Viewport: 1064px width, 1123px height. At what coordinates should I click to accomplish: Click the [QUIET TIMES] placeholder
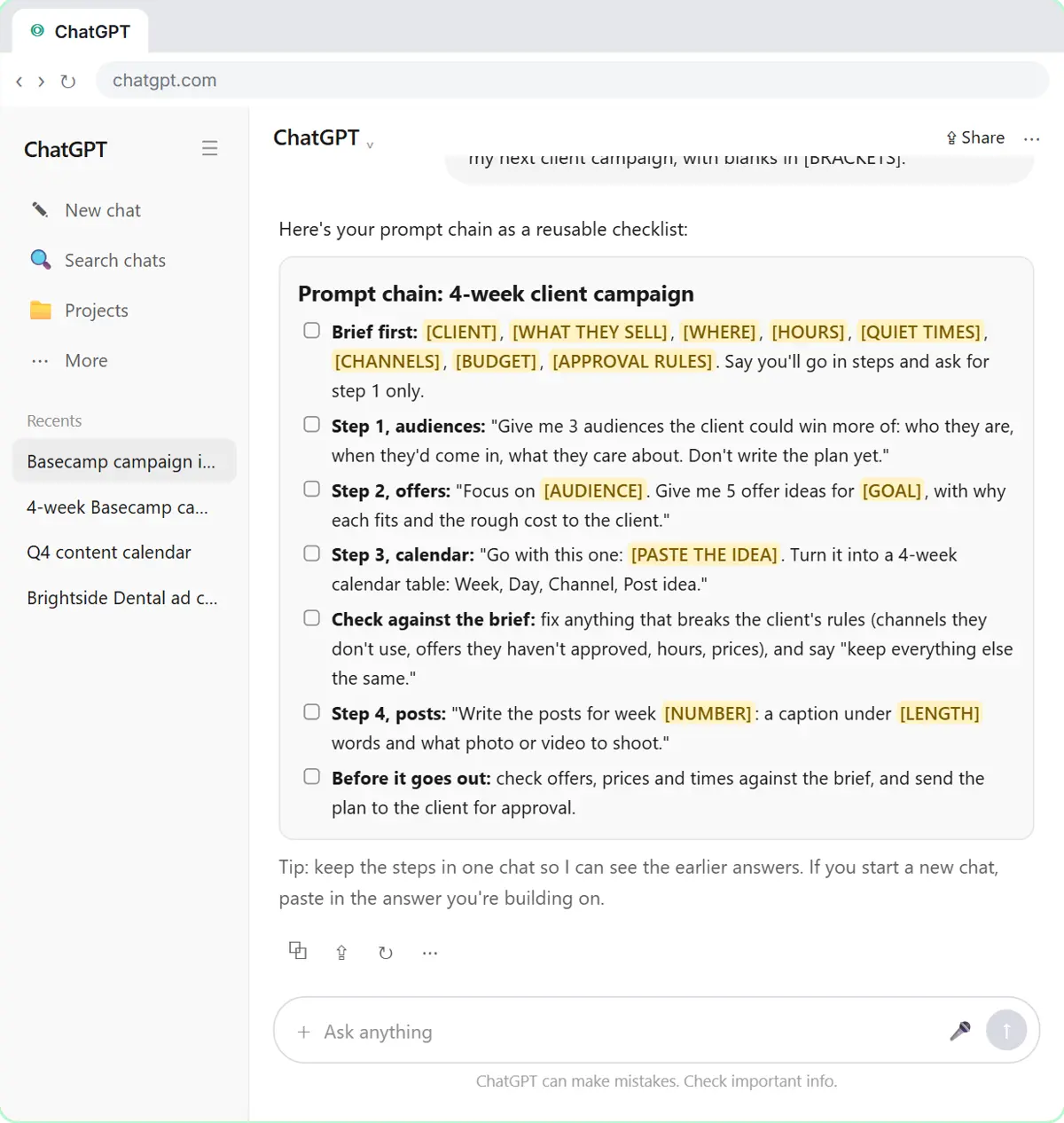point(920,332)
